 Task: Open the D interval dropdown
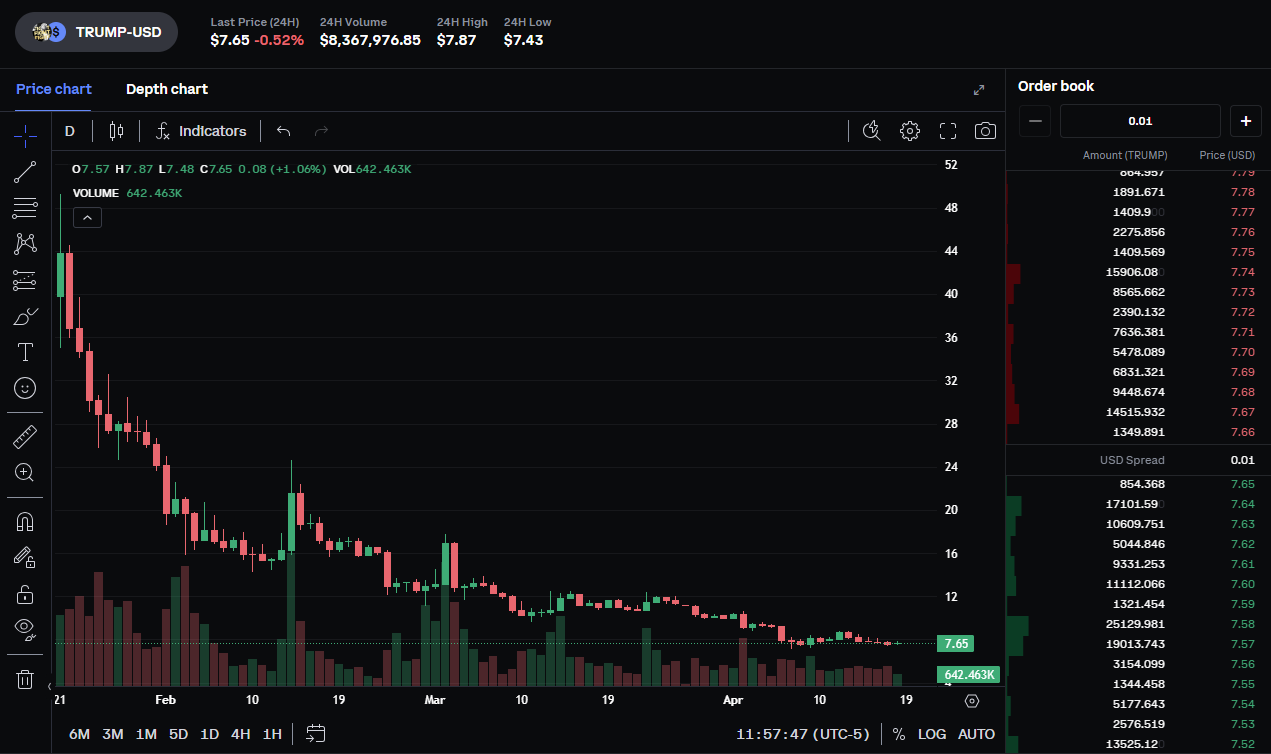pos(70,131)
